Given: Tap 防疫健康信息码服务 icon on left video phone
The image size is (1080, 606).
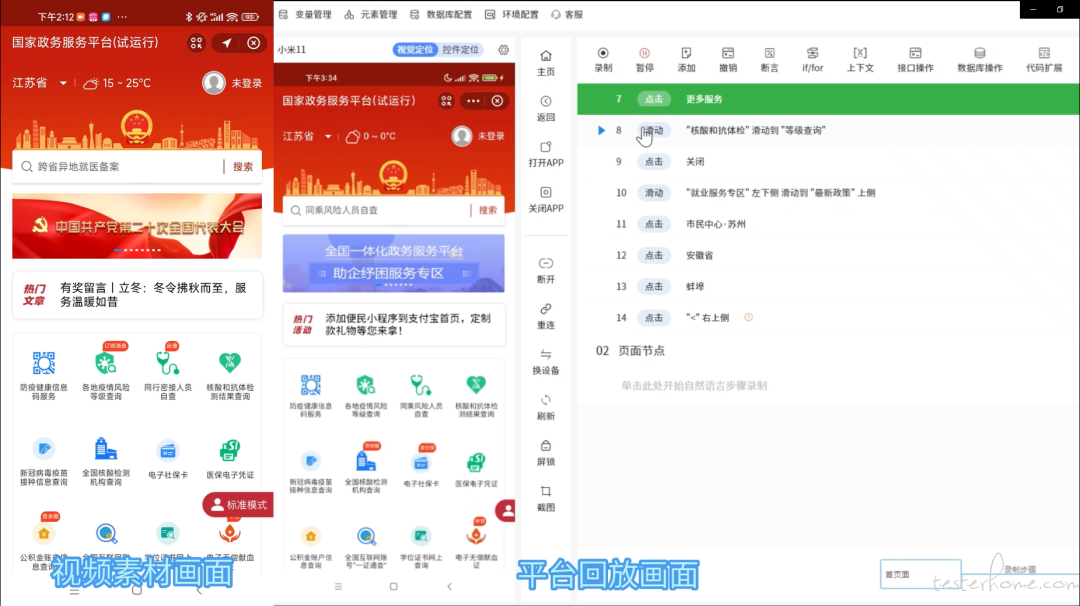Looking at the screenshot, I should pyautogui.click(x=43, y=363).
